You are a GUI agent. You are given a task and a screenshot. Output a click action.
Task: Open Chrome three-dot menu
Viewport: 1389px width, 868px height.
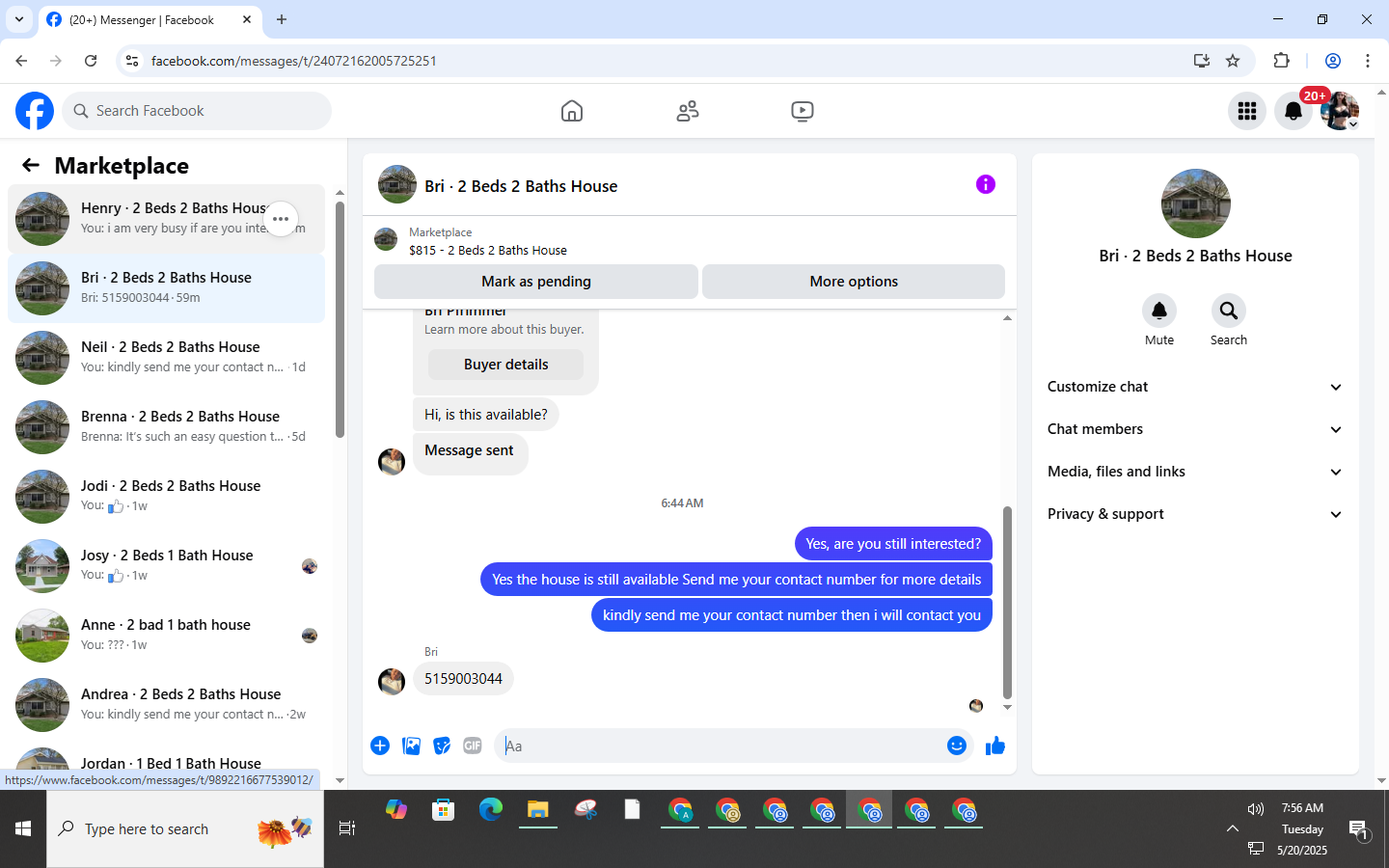[1368, 61]
